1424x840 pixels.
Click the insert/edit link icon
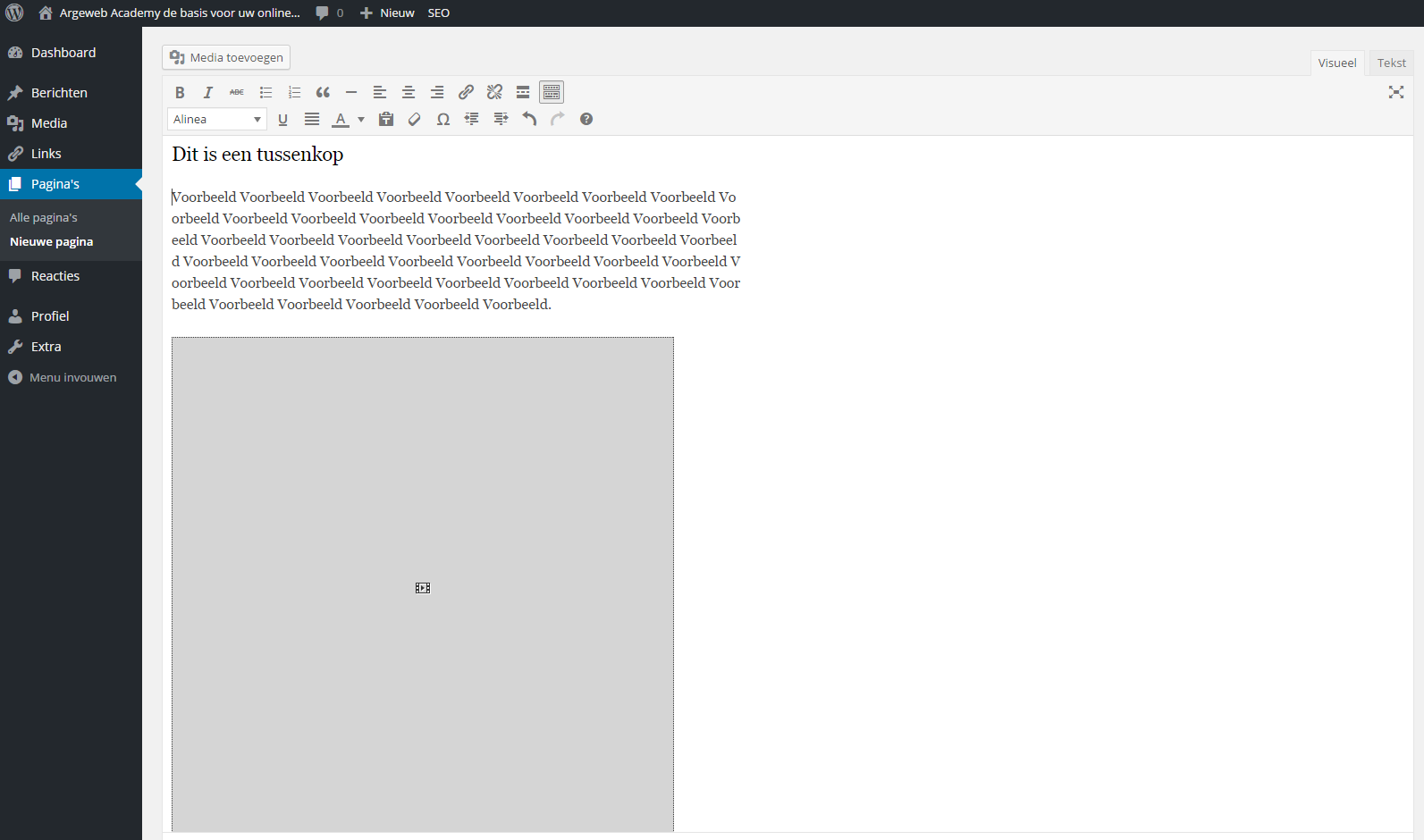pos(466,92)
